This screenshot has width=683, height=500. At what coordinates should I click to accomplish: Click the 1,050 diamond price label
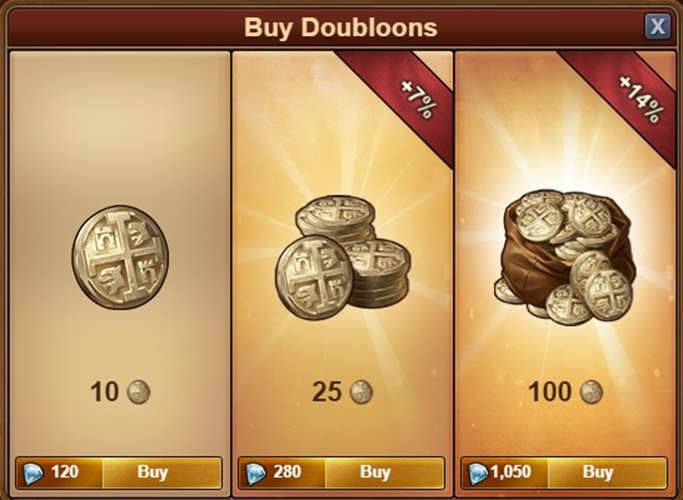click(511, 472)
